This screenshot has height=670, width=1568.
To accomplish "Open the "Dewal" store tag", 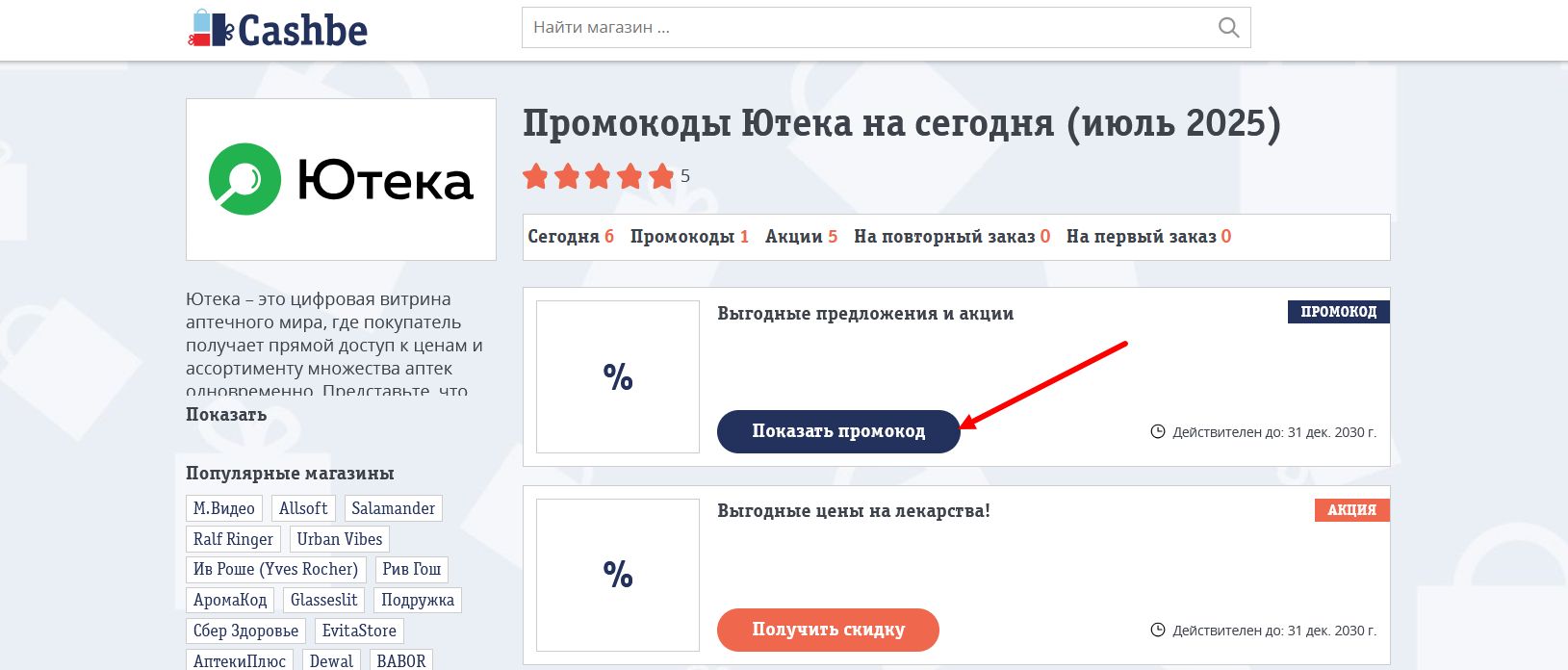I will tap(331, 660).
